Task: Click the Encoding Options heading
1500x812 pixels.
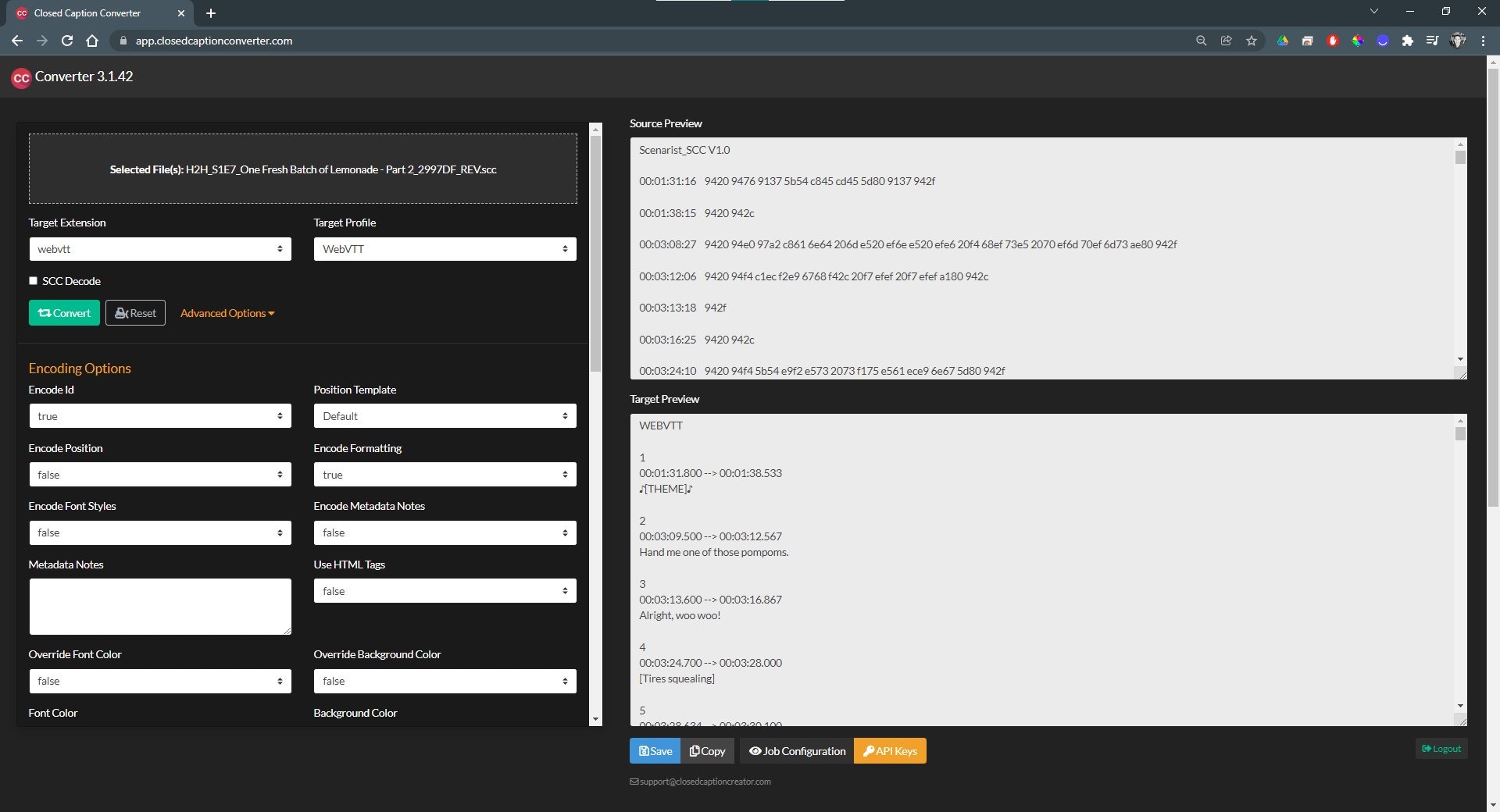Action: [x=80, y=369]
